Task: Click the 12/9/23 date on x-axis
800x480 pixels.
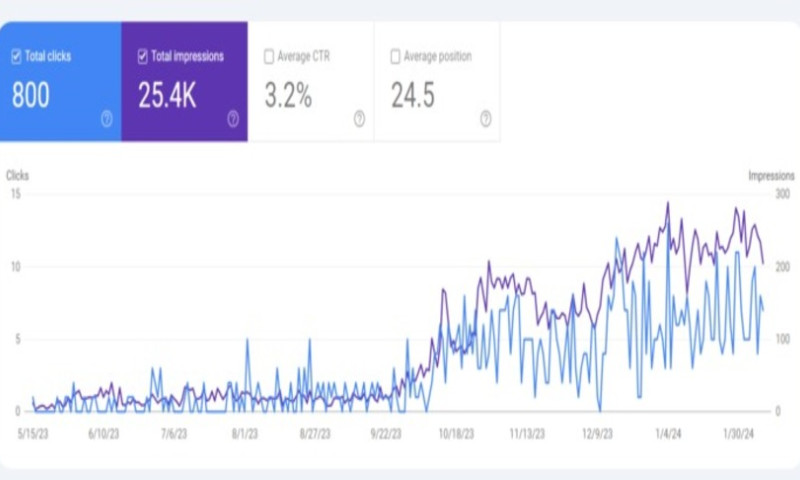Action: click(x=598, y=435)
